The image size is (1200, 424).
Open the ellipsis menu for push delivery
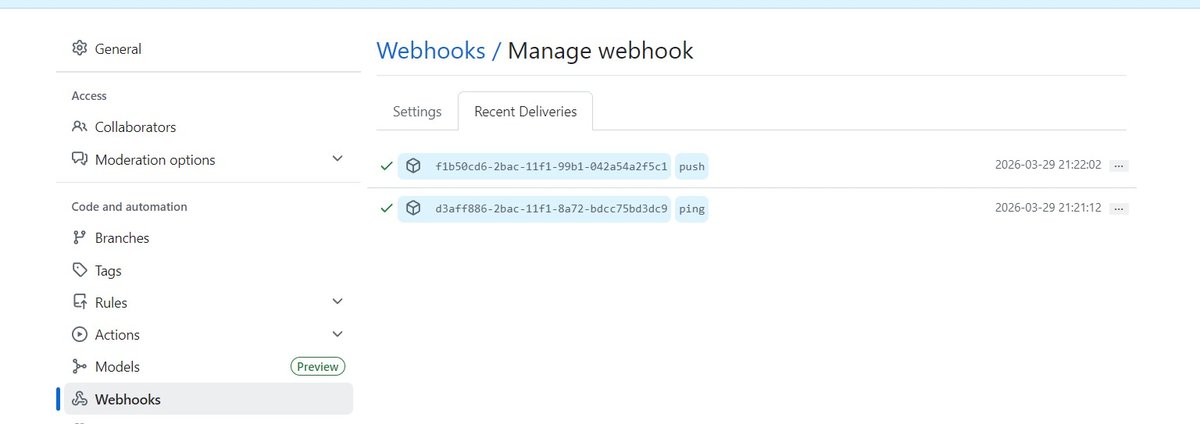click(1119, 166)
